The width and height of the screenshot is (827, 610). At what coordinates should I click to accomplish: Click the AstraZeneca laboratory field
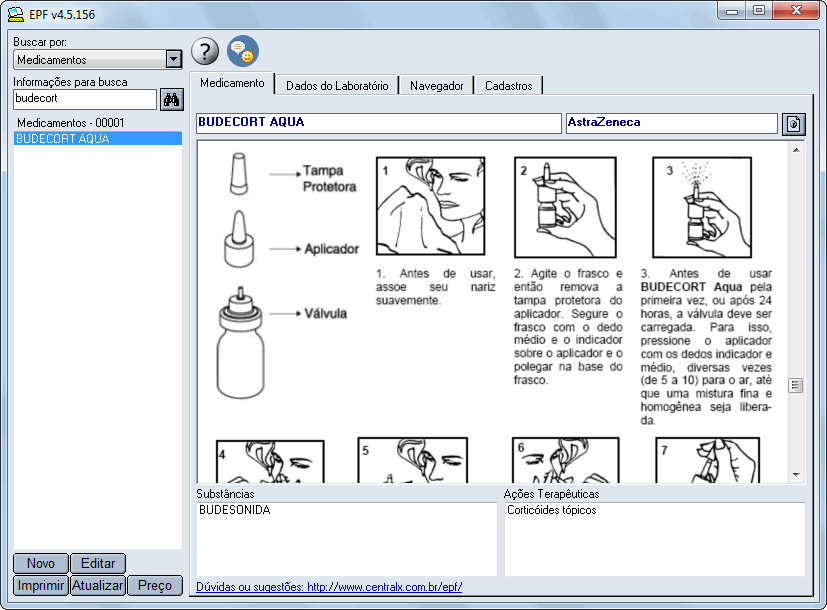(671, 123)
